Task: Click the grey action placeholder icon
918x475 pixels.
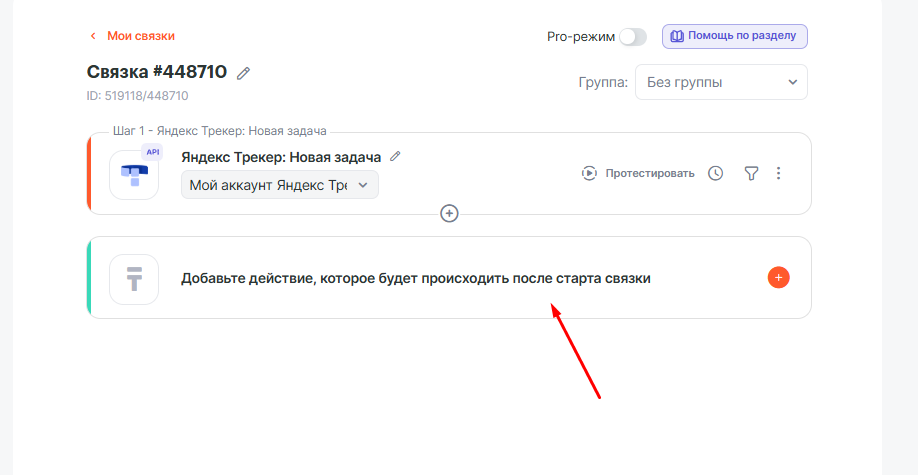Action: click(134, 278)
